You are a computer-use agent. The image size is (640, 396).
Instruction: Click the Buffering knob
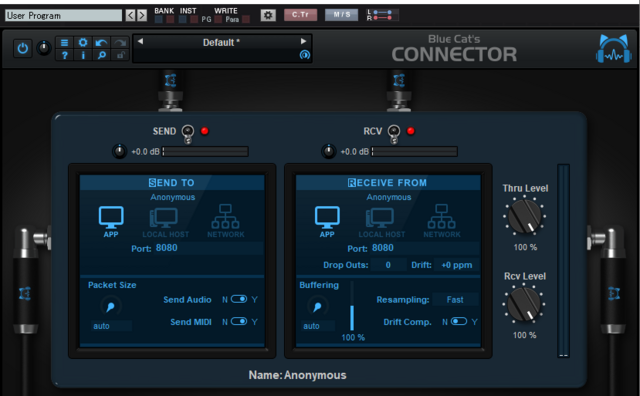(x=318, y=306)
